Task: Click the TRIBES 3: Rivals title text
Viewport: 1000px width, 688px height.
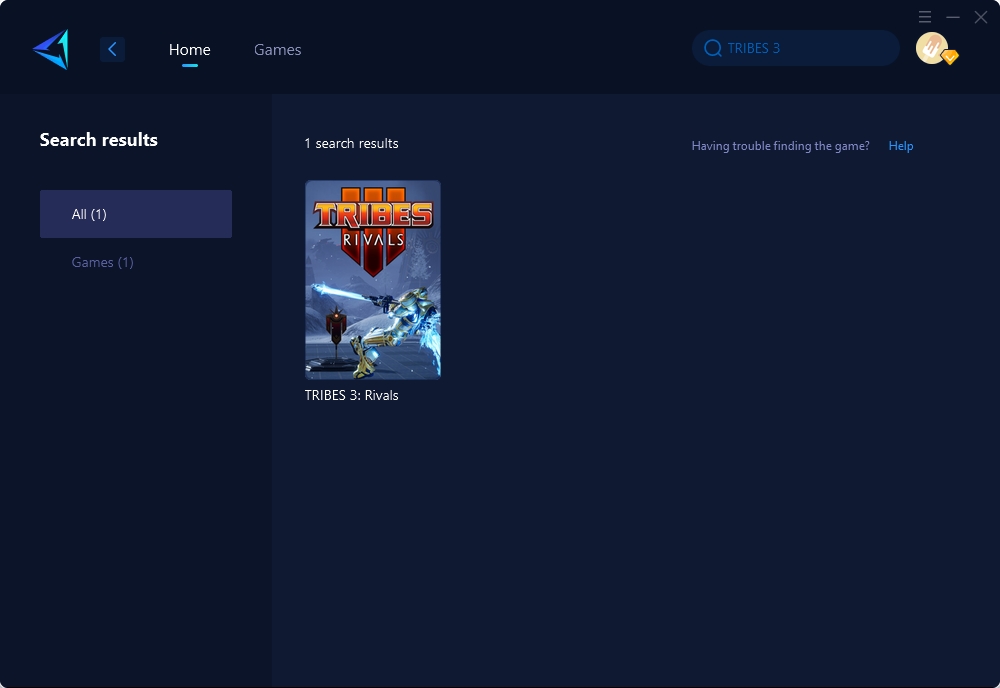Action: [x=351, y=395]
